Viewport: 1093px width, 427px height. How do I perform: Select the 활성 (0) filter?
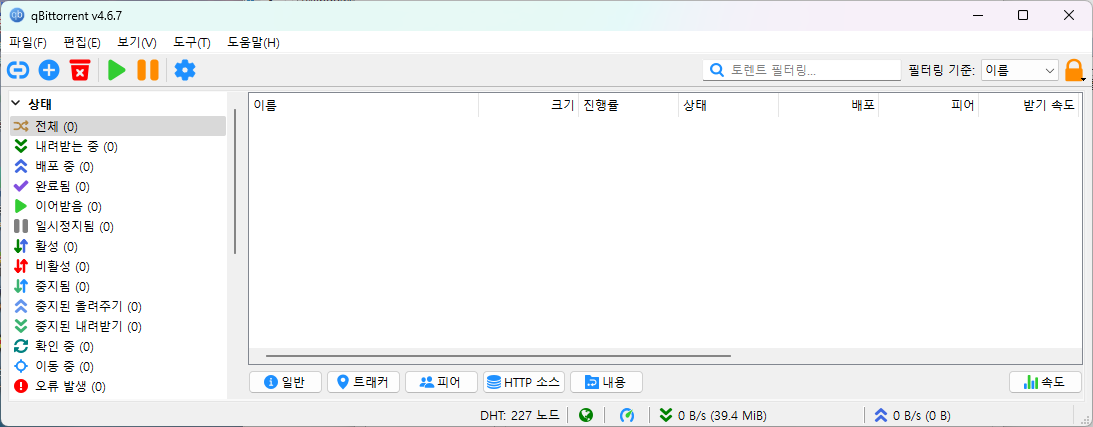117,246
